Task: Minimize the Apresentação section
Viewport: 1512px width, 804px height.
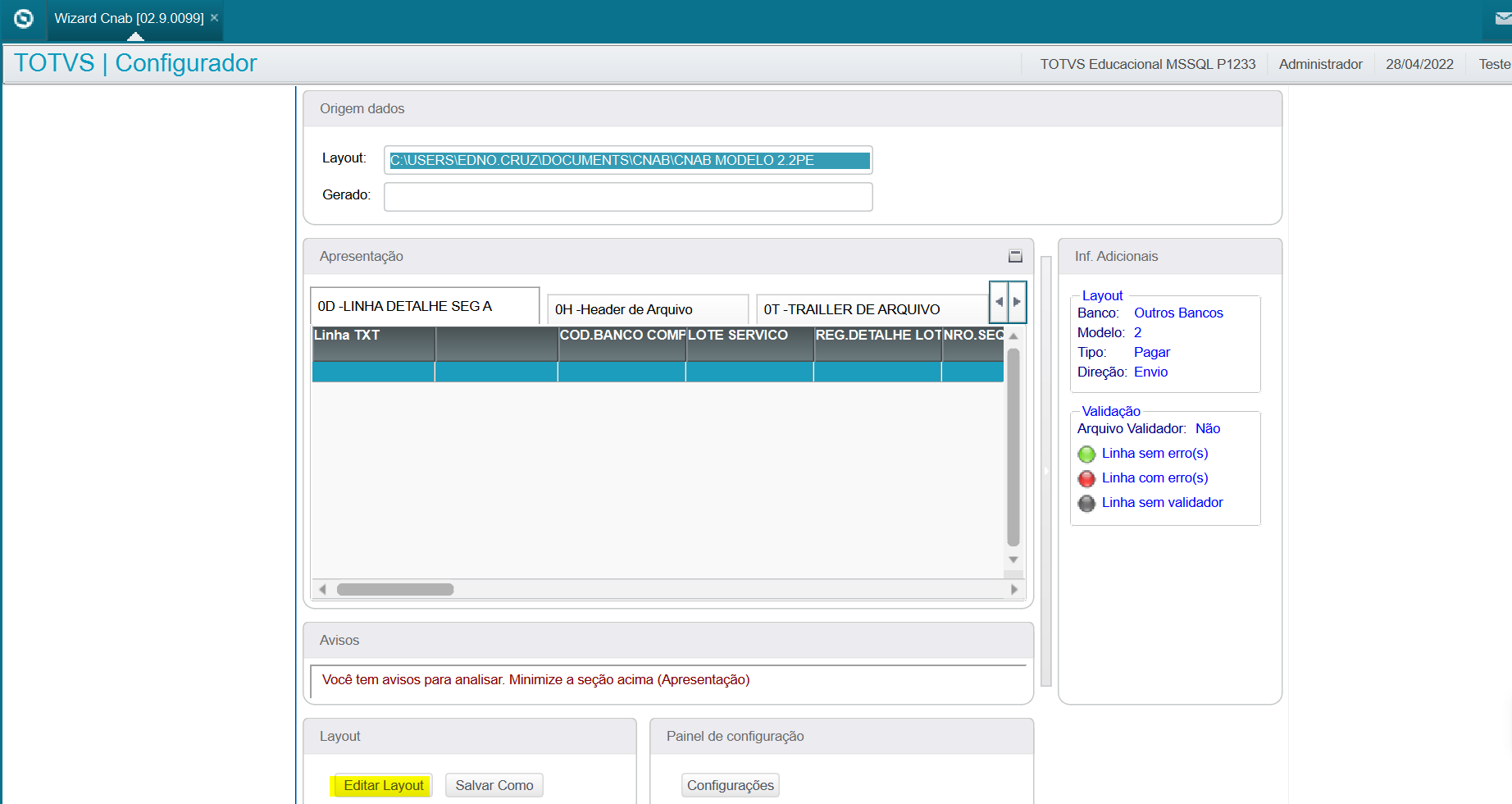Action: (1015, 256)
